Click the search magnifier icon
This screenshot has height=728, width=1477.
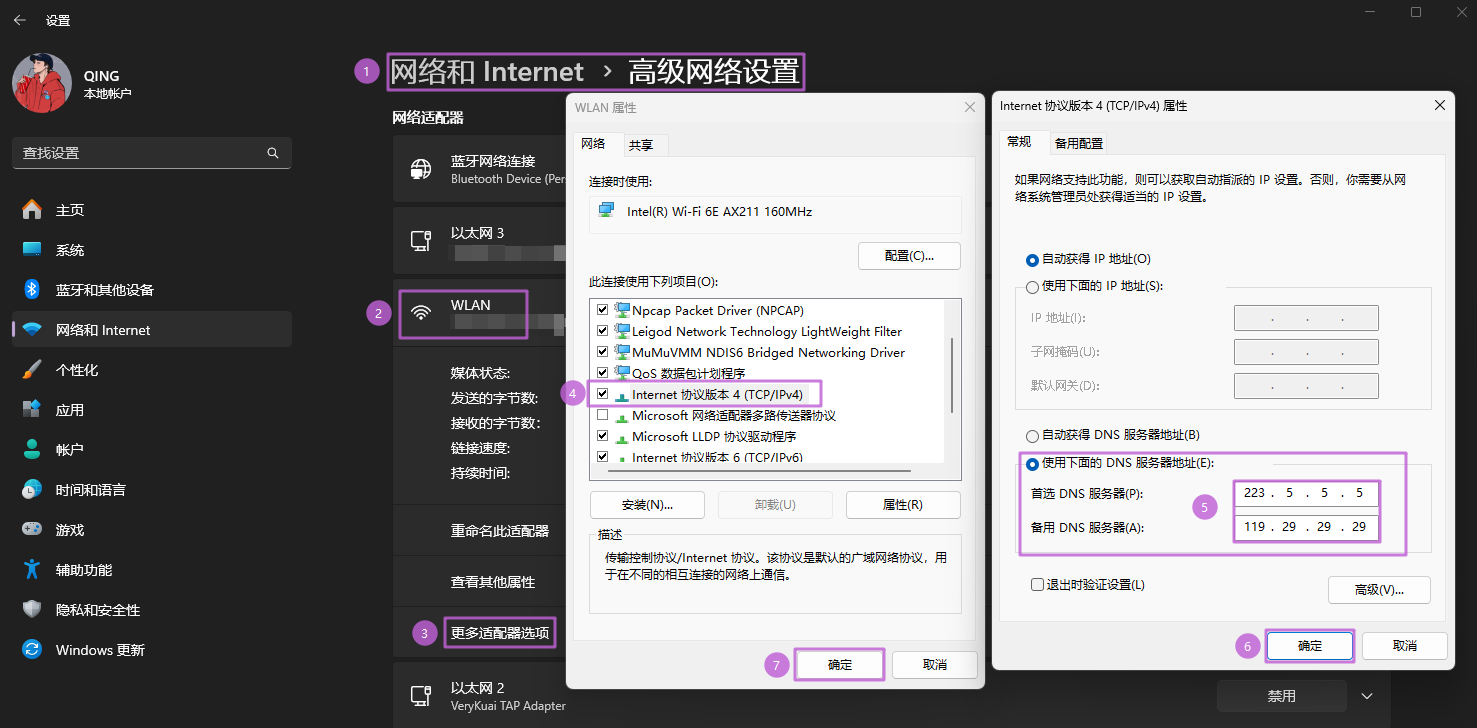(x=273, y=153)
